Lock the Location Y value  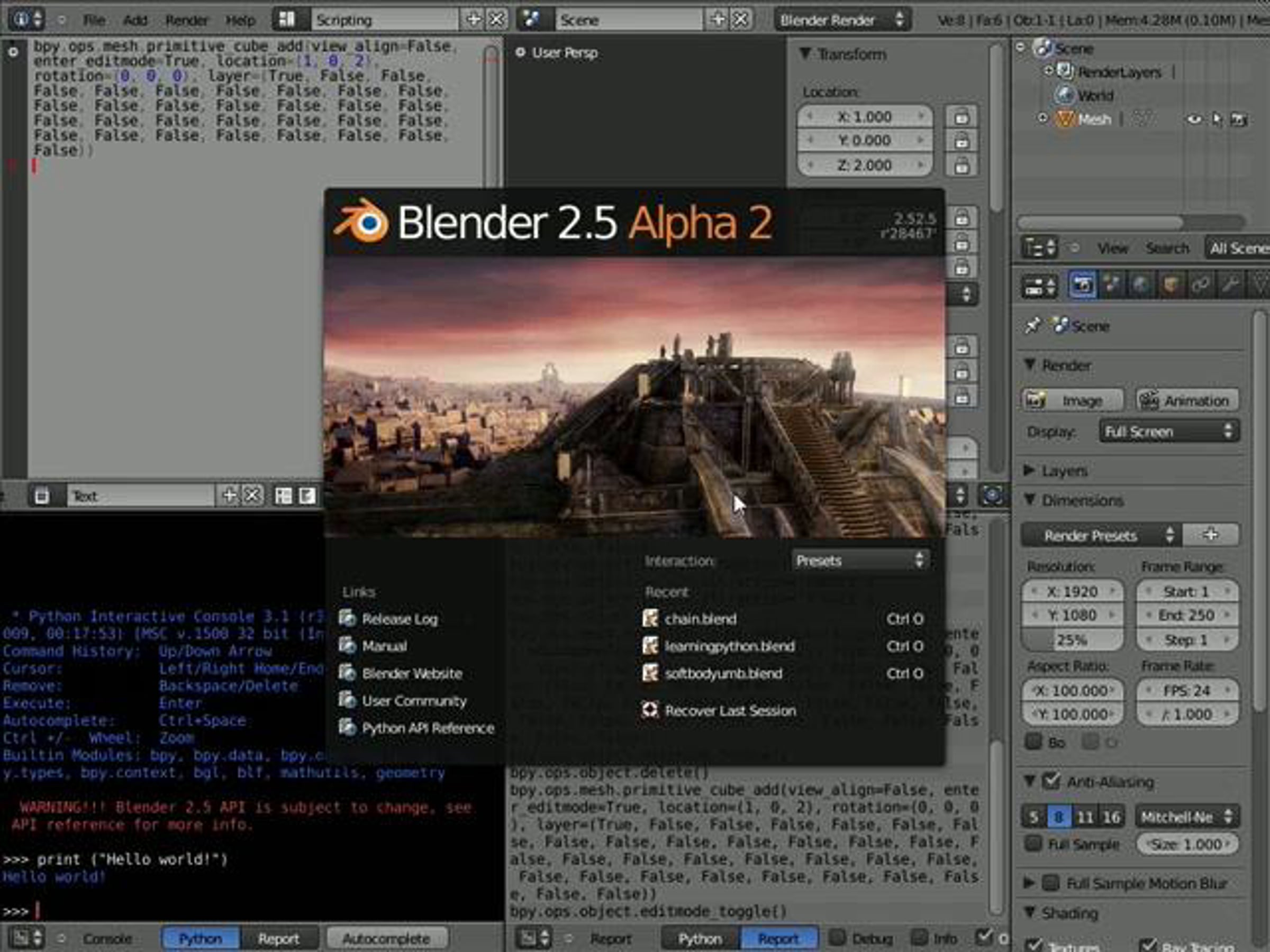click(x=961, y=141)
